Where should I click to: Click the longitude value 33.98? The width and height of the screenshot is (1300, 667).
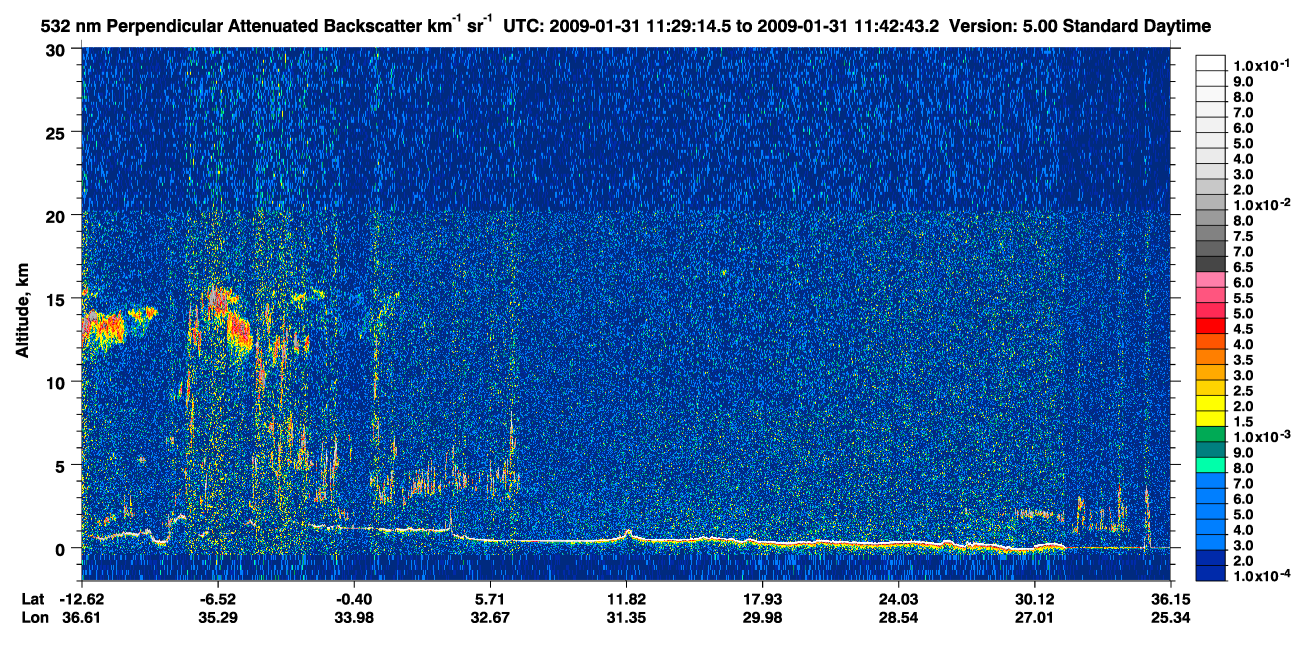click(354, 618)
